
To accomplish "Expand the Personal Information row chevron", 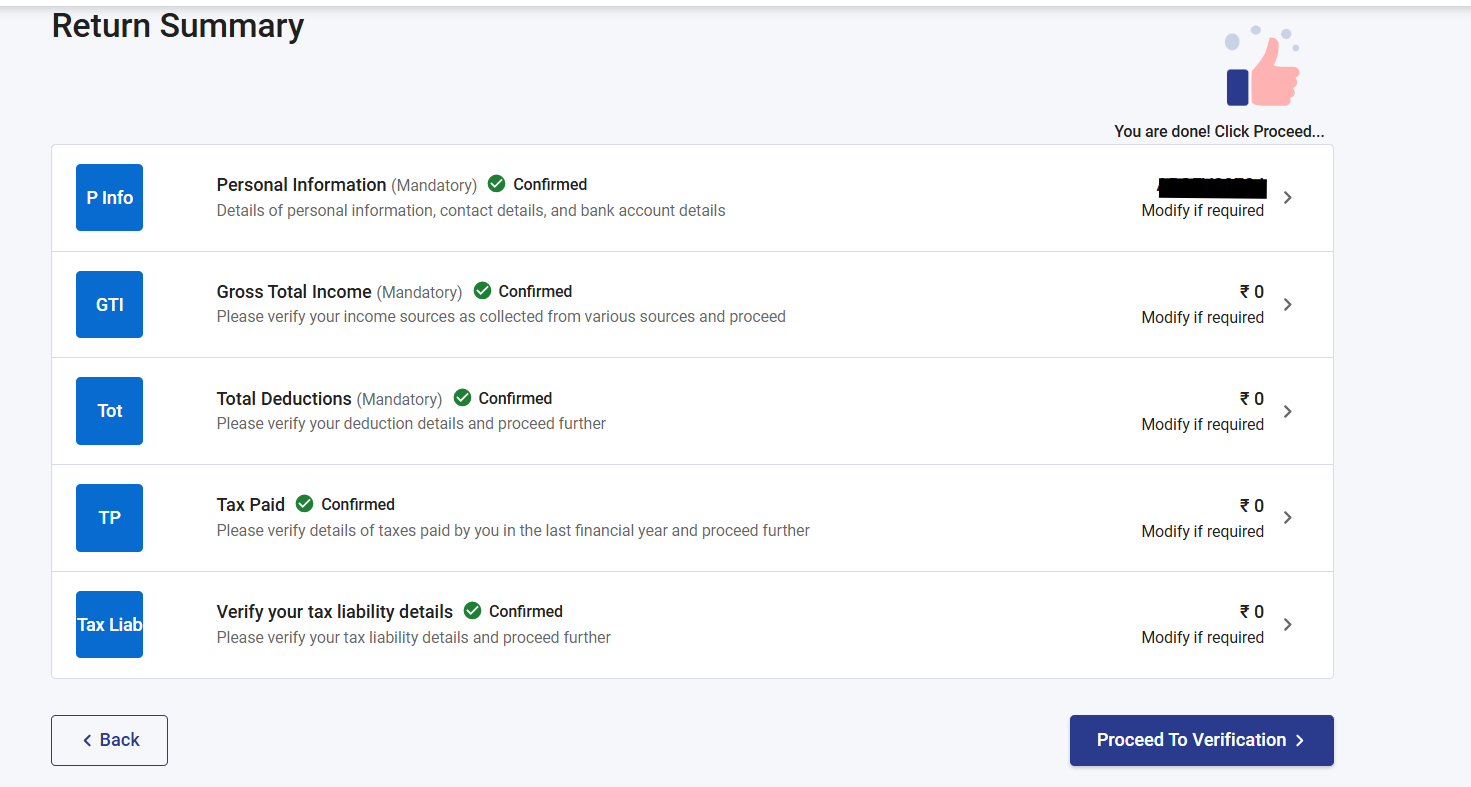I will (1288, 198).
